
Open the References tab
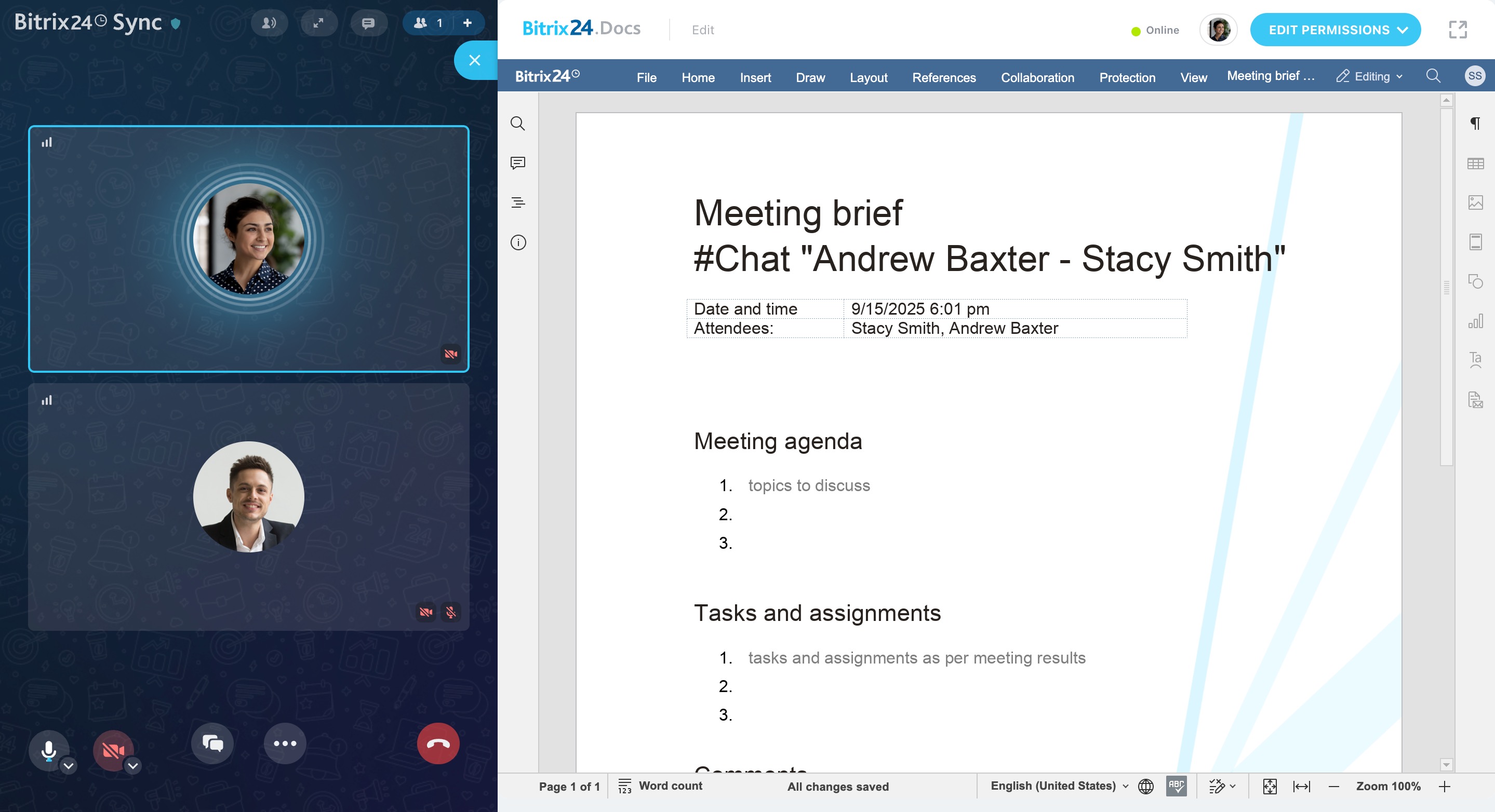coord(944,77)
